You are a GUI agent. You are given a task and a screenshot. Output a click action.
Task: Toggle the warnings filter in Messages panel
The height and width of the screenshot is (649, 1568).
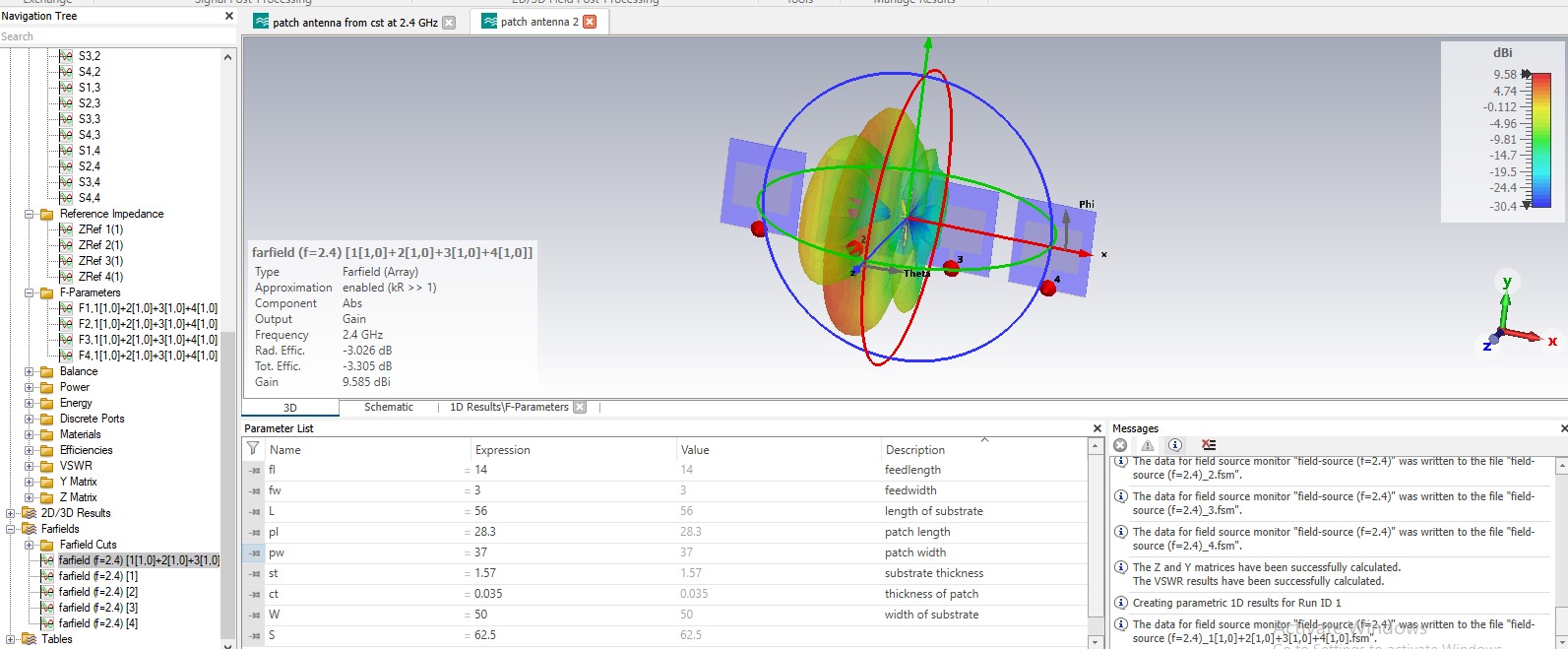(x=1148, y=445)
